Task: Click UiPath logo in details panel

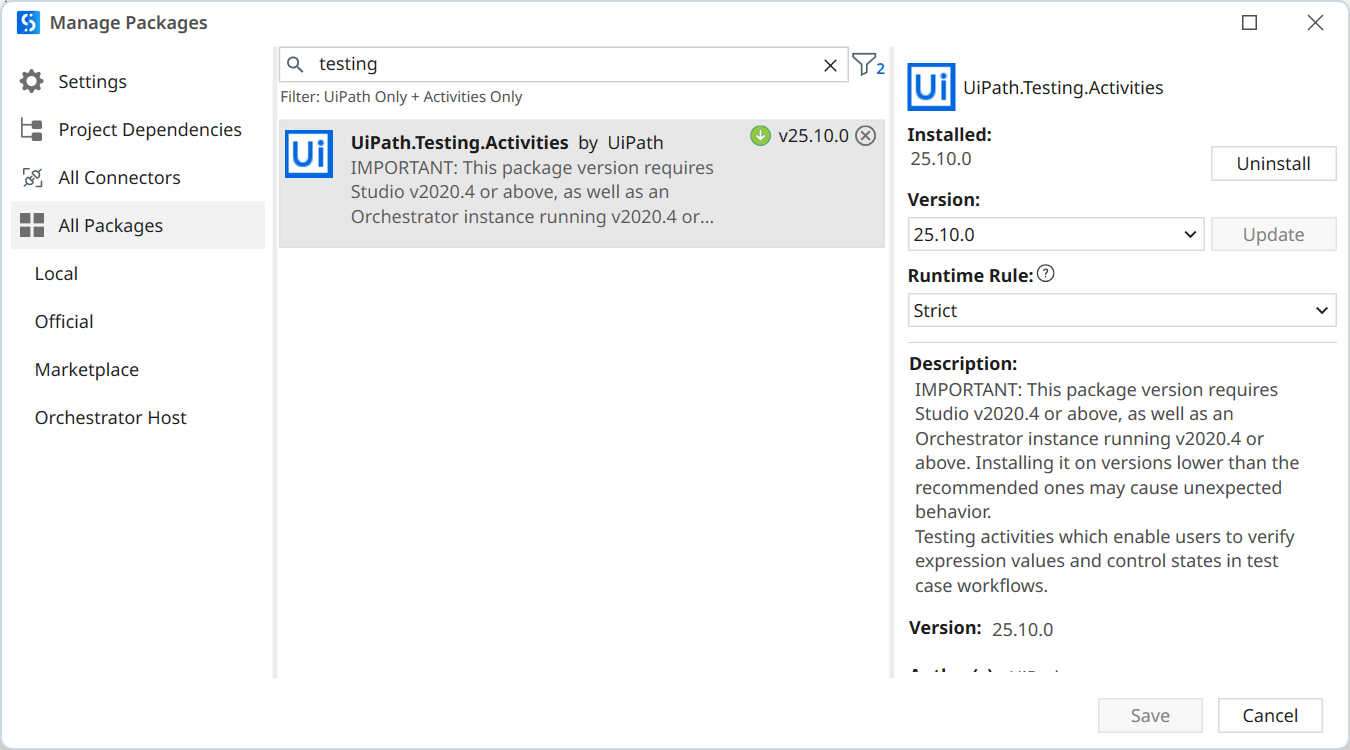Action: pos(931,87)
